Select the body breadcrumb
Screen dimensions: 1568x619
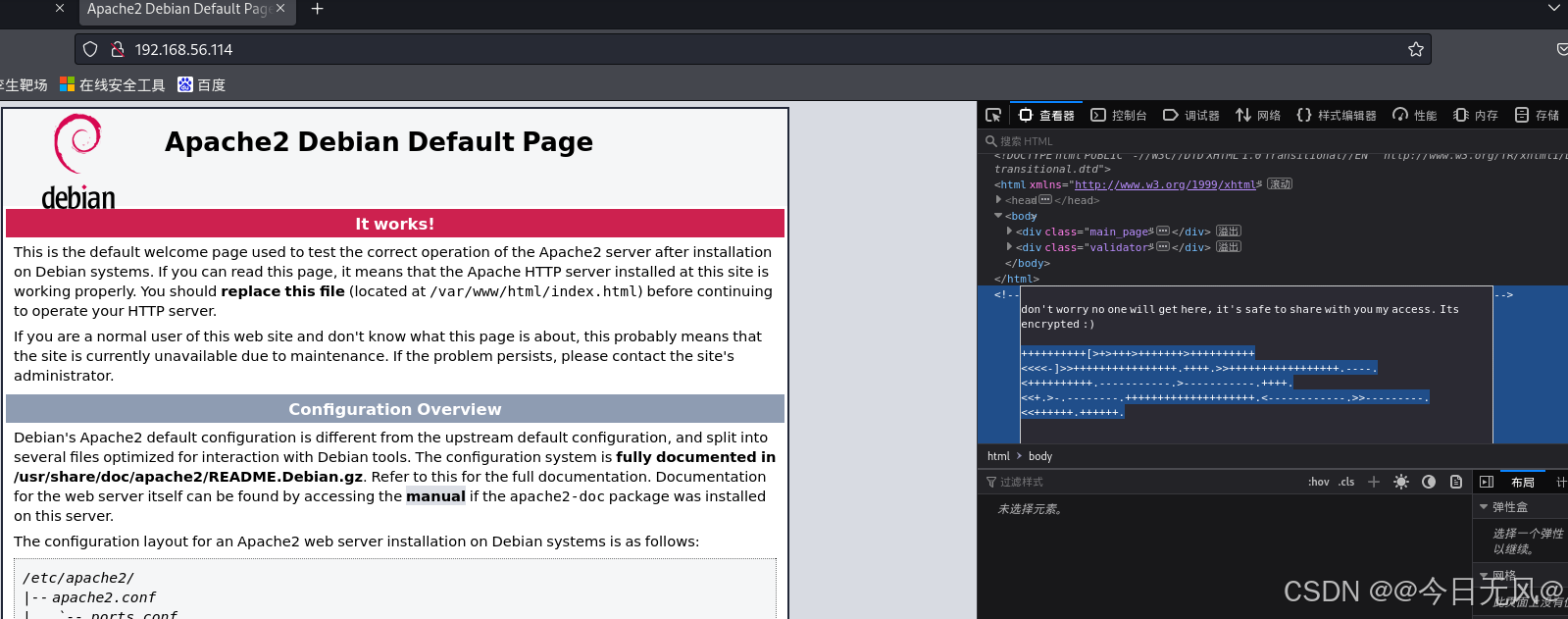pyautogui.click(x=1040, y=456)
